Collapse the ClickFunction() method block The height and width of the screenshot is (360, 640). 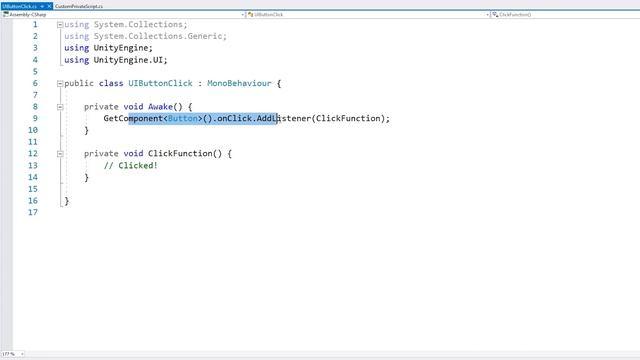coord(60,154)
